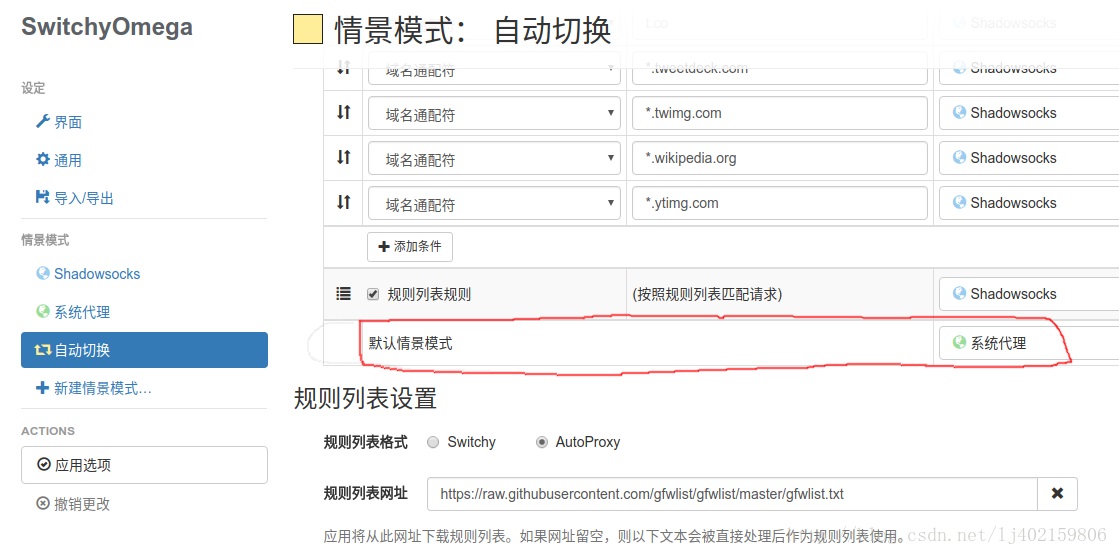Click 新建情景模式 to add profile
Viewport: 1119px width, 555px height.
point(93,388)
